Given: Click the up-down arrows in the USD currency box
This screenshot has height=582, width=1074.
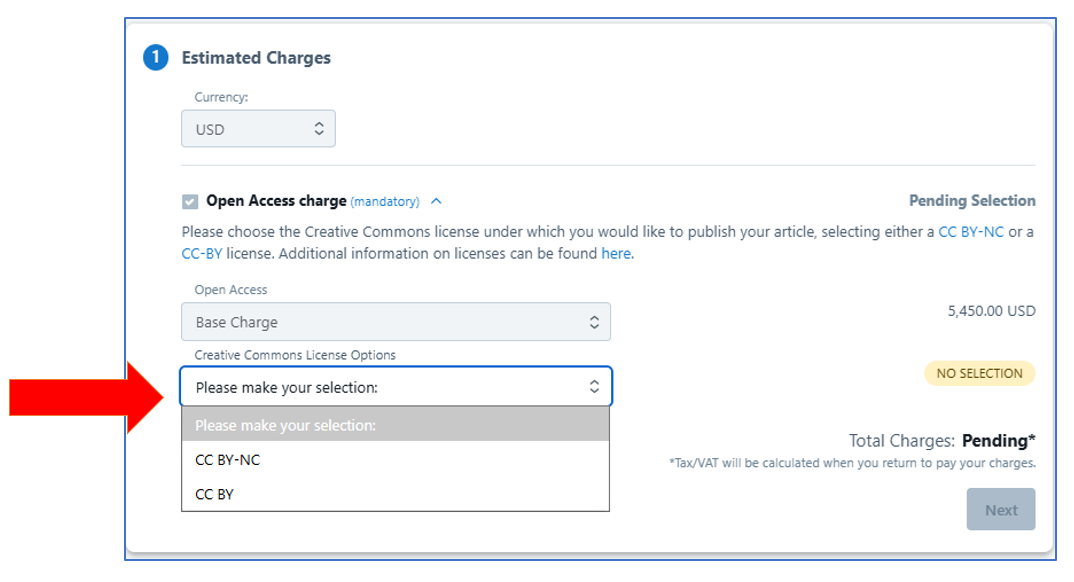Looking at the screenshot, I should pyautogui.click(x=319, y=129).
